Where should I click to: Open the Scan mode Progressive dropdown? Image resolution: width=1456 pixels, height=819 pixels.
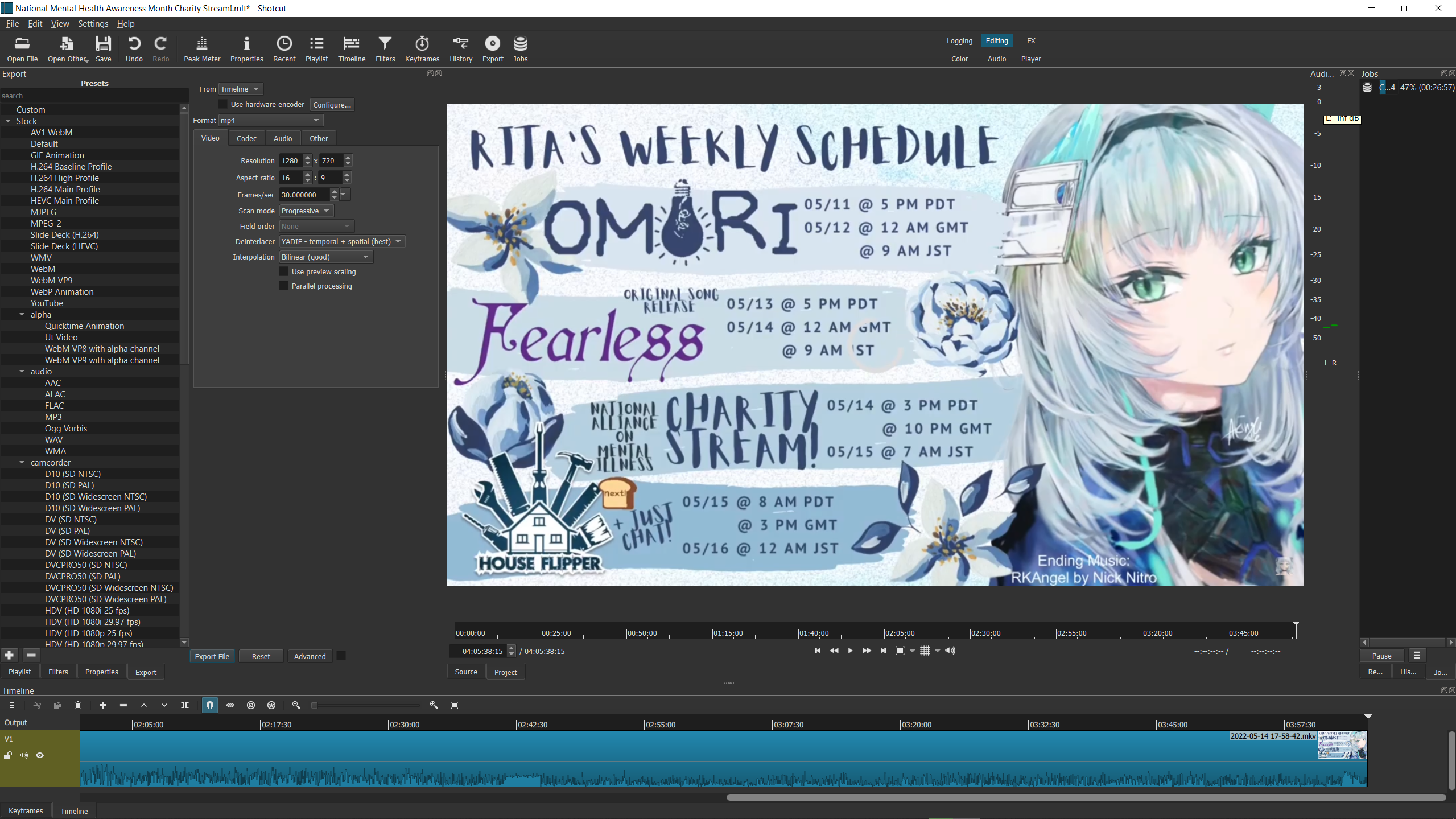click(x=306, y=211)
